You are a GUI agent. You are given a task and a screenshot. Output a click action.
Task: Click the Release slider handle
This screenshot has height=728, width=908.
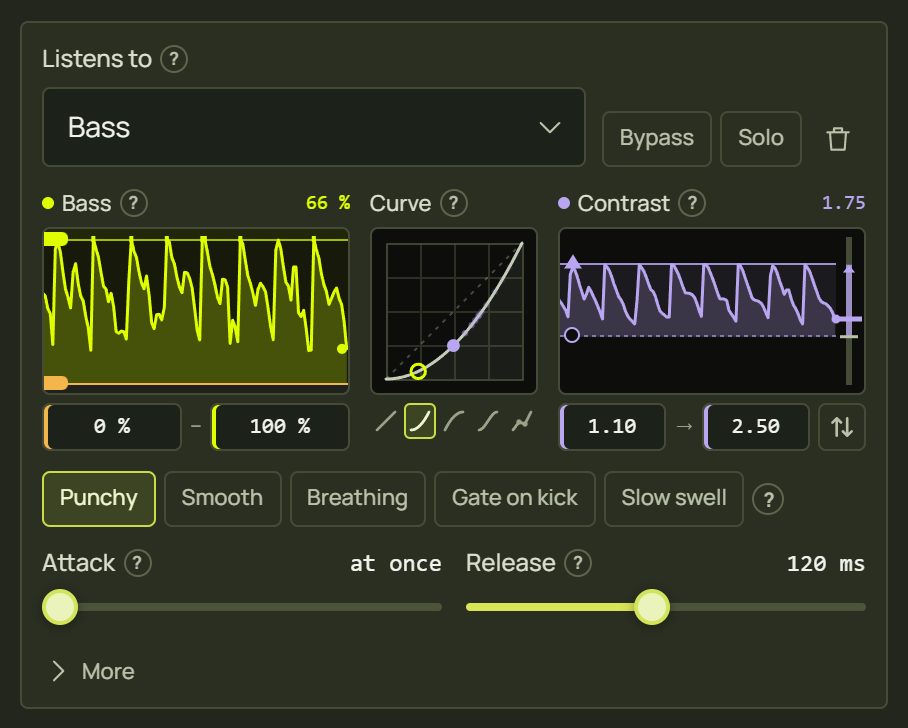point(652,607)
